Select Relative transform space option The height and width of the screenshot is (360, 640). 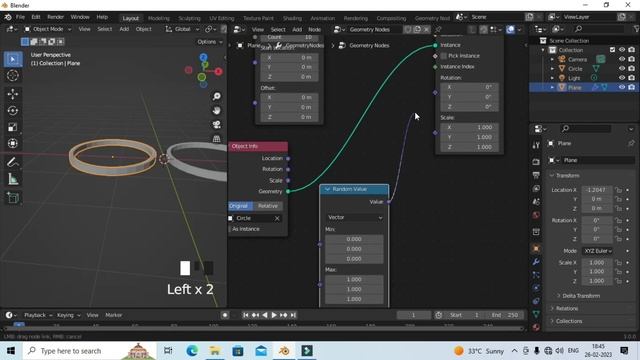(268, 206)
